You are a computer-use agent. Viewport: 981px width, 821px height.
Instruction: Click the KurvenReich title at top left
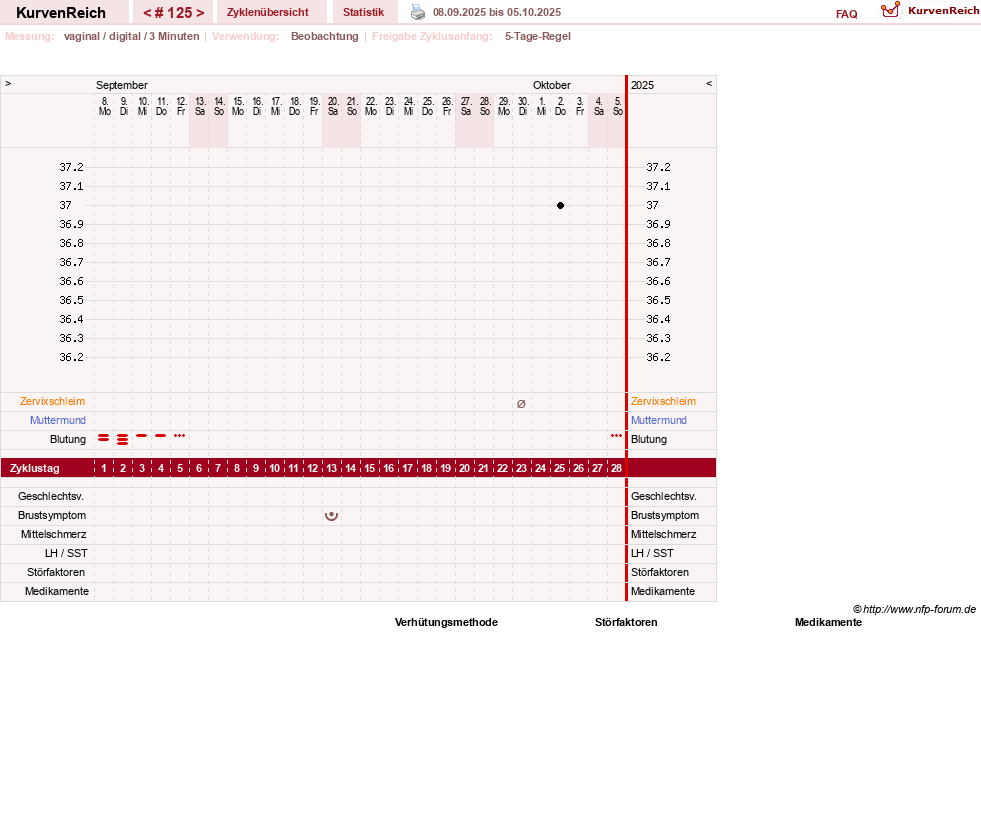(61, 13)
